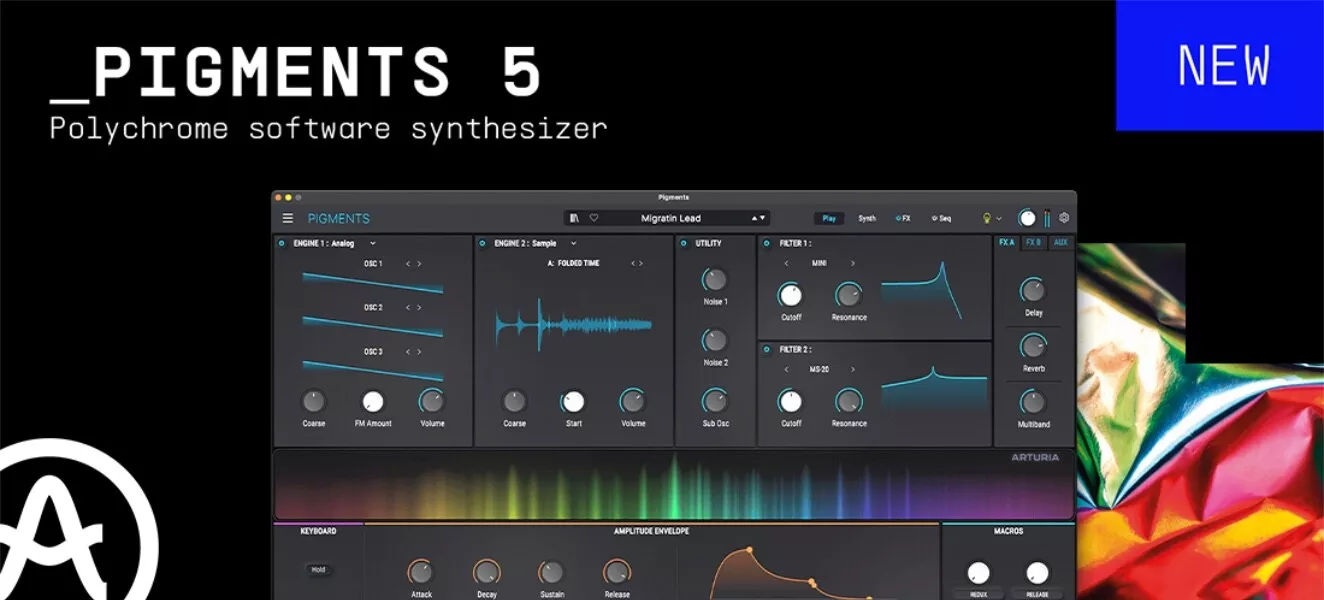Viewport: 1324px width, 600px height.
Task: Click the envelope Decay knob
Action: click(486, 572)
